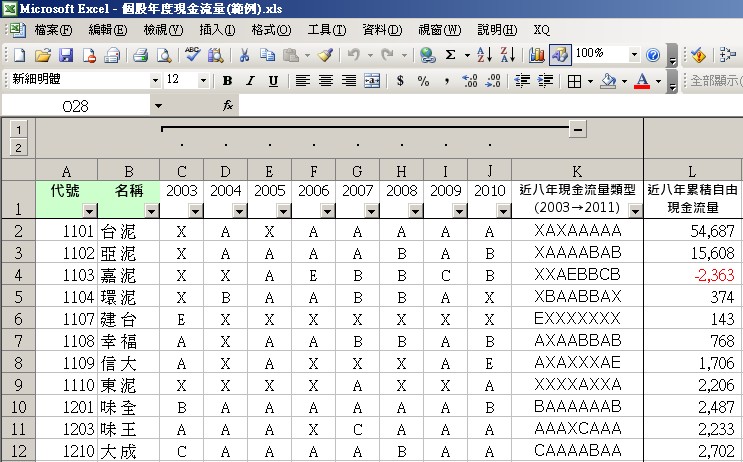743x462 pixels.
Task: Open the 格式(O) menu
Action: (x=271, y=30)
